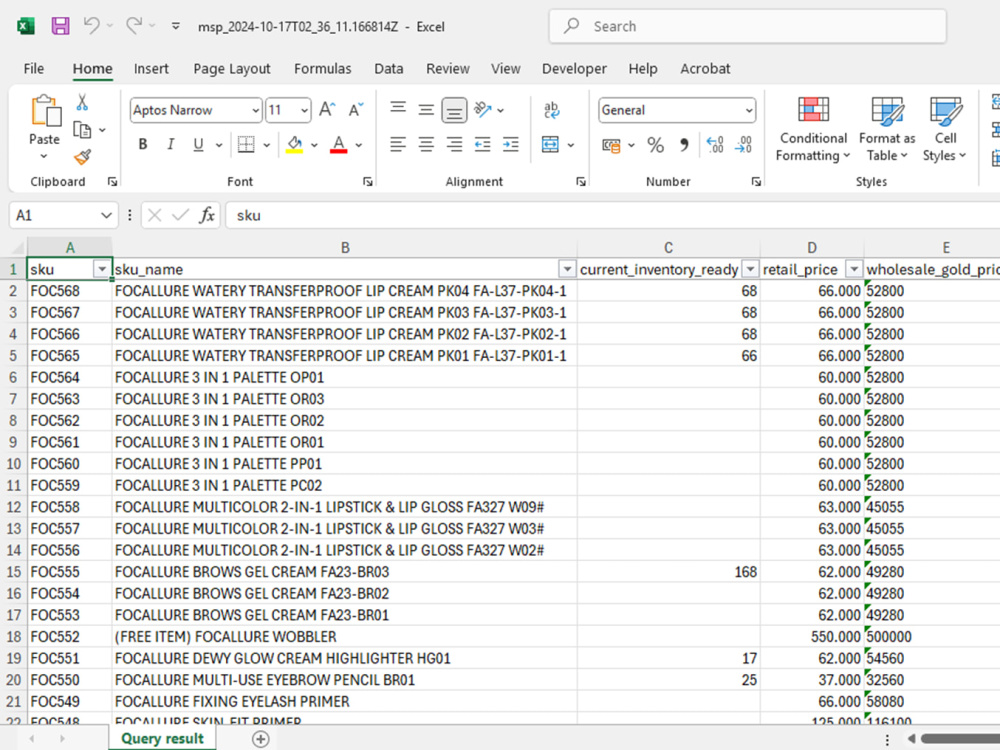Image resolution: width=1000 pixels, height=750 pixels.
Task: Customize Quick Access Toolbar dropdown
Action: point(175,26)
